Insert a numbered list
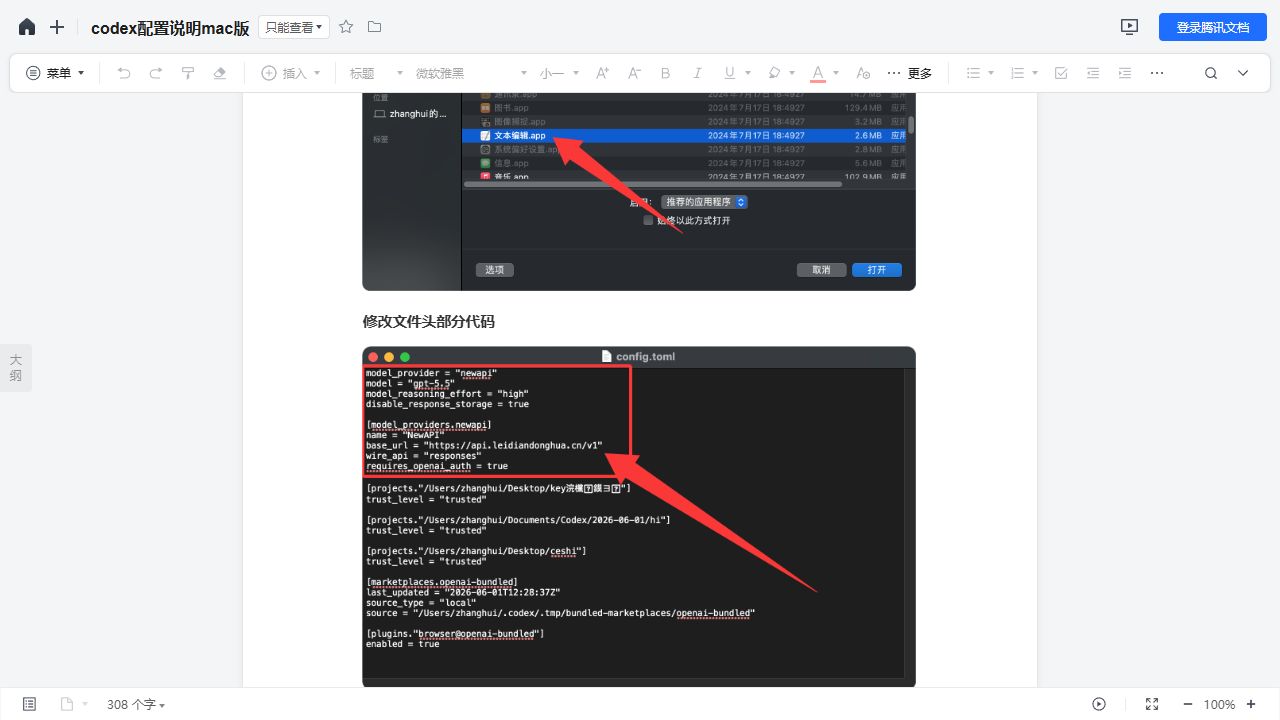 [x=1017, y=73]
